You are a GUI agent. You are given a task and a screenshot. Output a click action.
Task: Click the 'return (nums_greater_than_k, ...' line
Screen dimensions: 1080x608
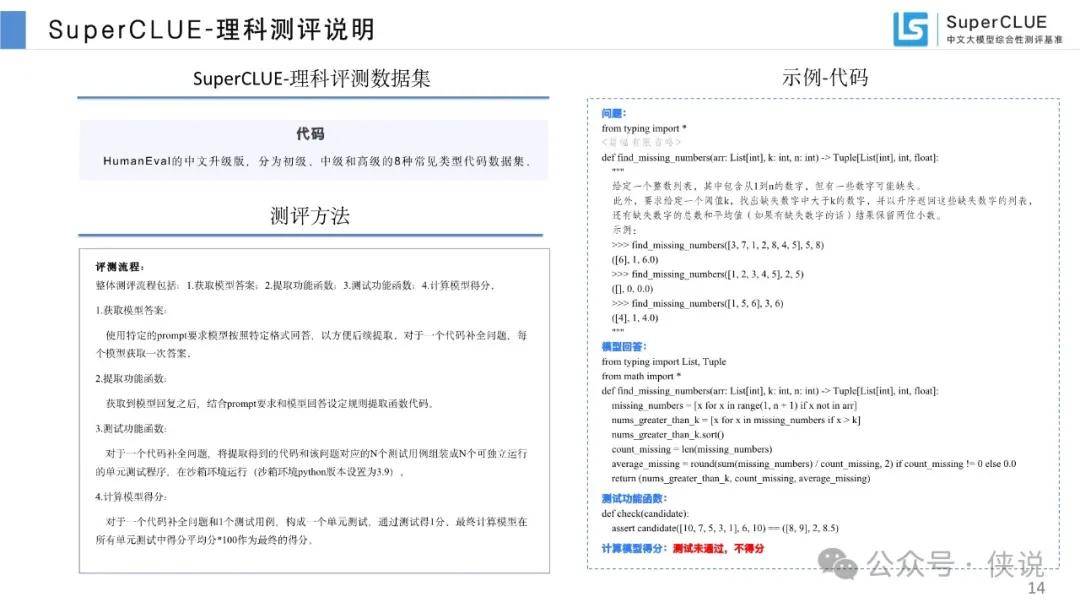741,478
